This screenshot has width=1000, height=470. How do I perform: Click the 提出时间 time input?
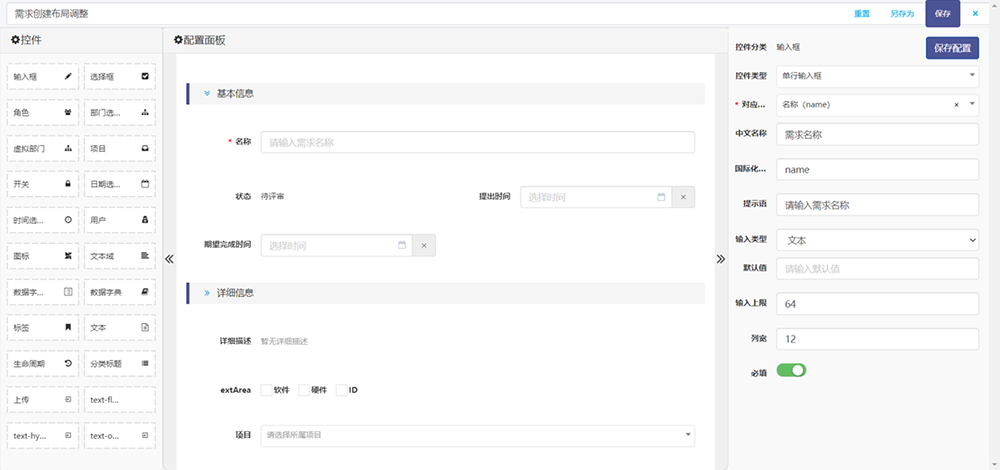point(596,197)
